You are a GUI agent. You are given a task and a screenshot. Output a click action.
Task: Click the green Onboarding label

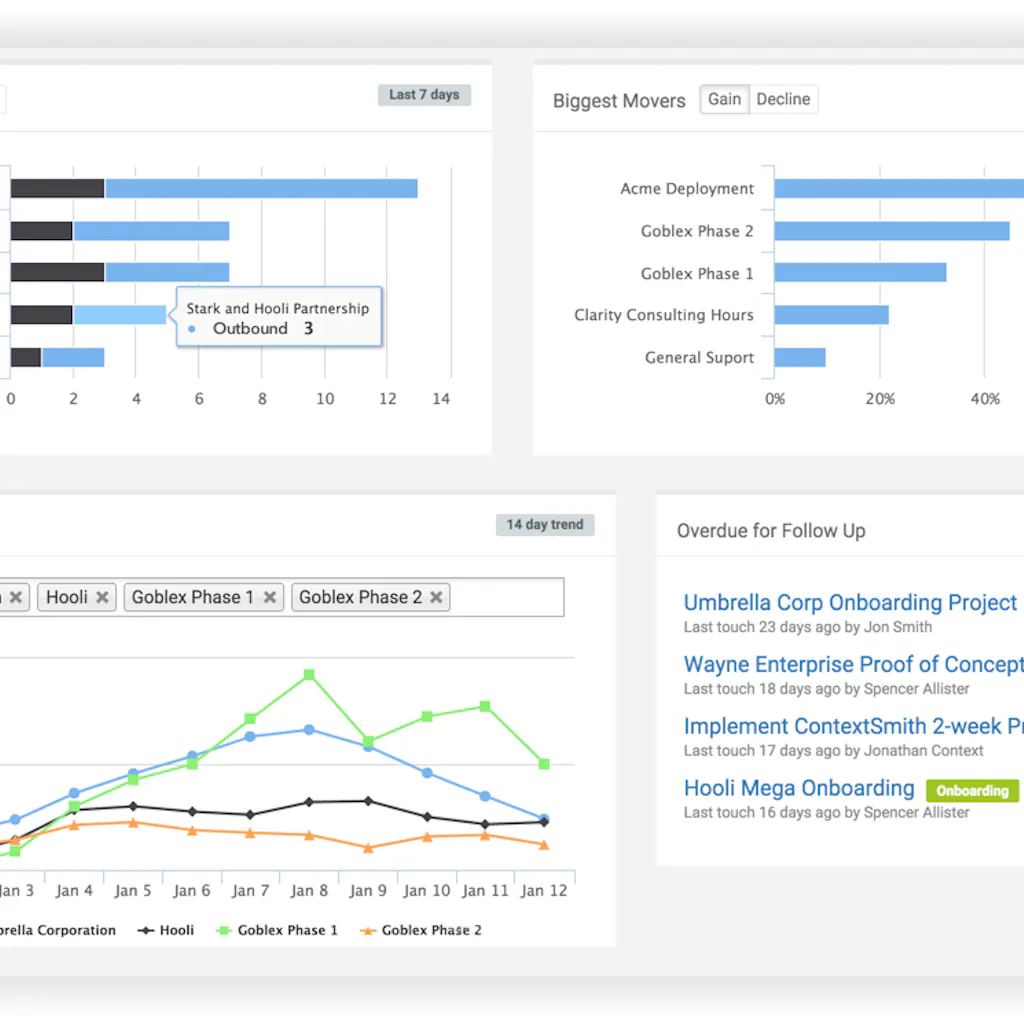(972, 790)
